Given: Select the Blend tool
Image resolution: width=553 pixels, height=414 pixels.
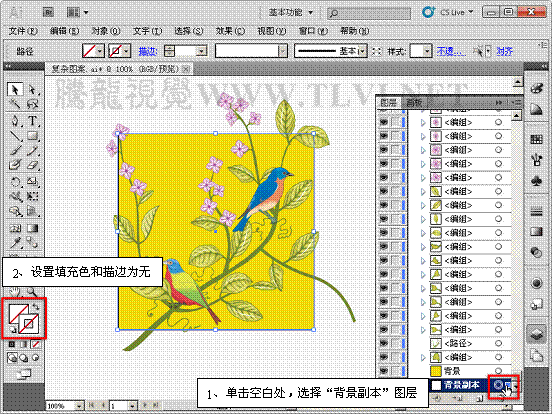Looking at the screenshot, I should pos(32,242).
